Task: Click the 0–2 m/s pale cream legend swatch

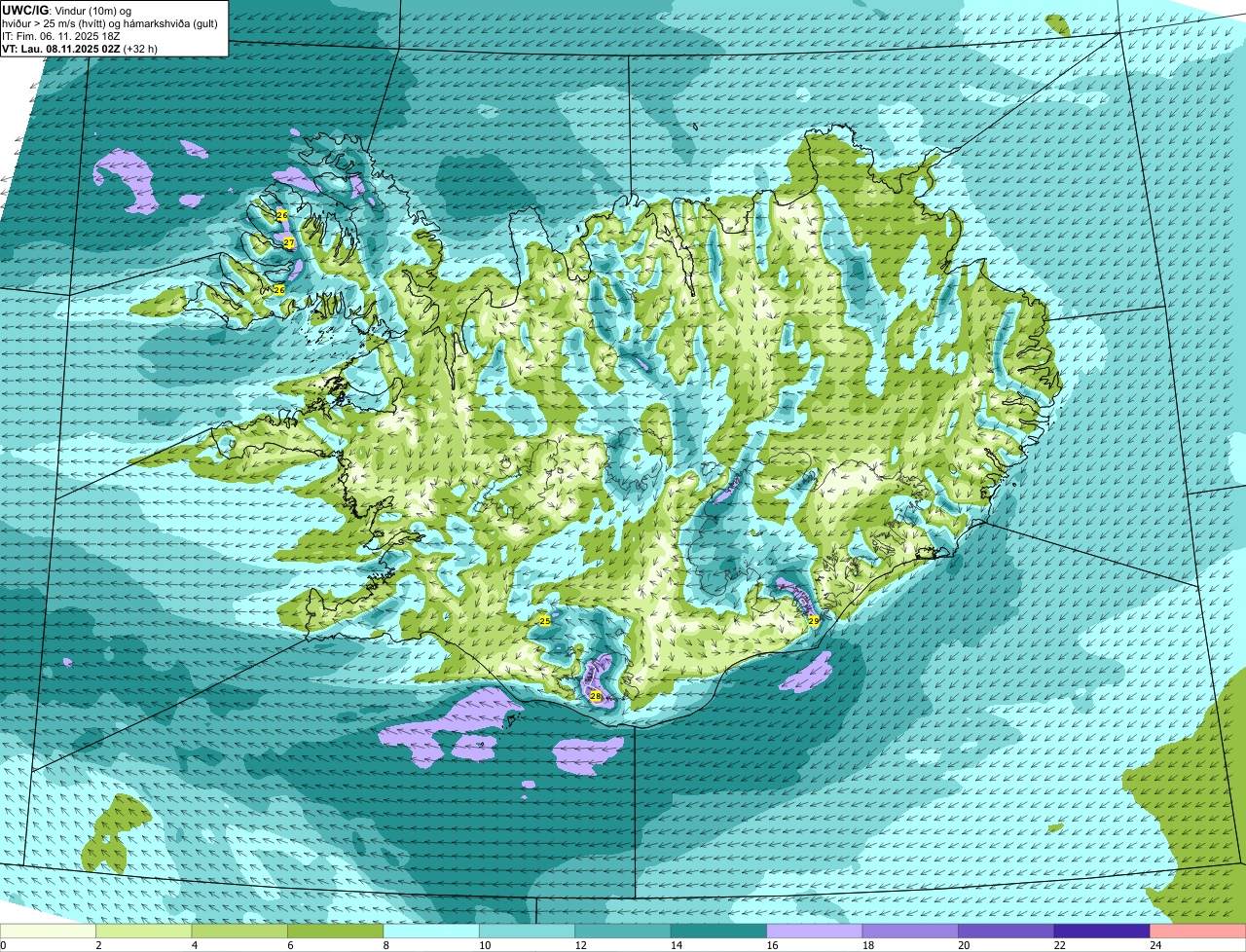Action: pyautogui.click(x=48, y=932)
